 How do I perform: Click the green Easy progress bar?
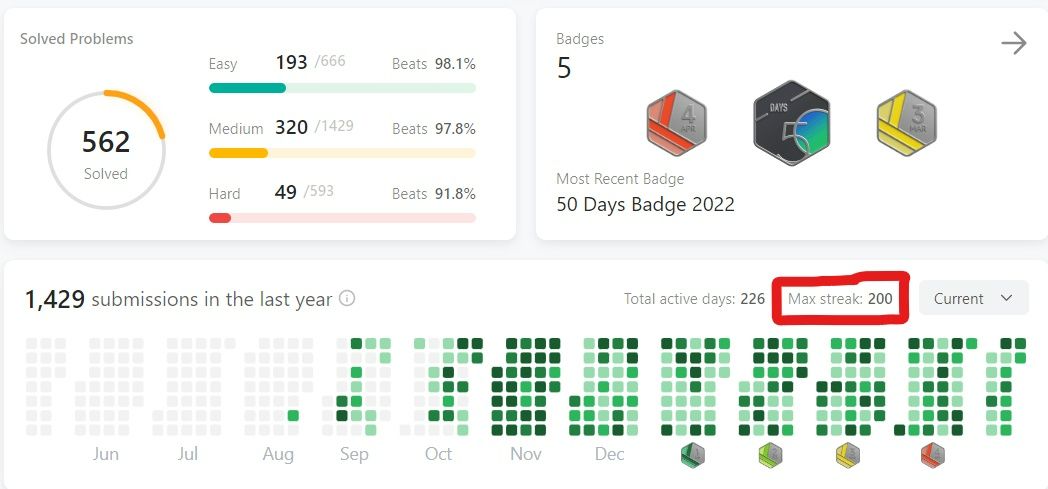pyautogui.click(x=342, y=88)
